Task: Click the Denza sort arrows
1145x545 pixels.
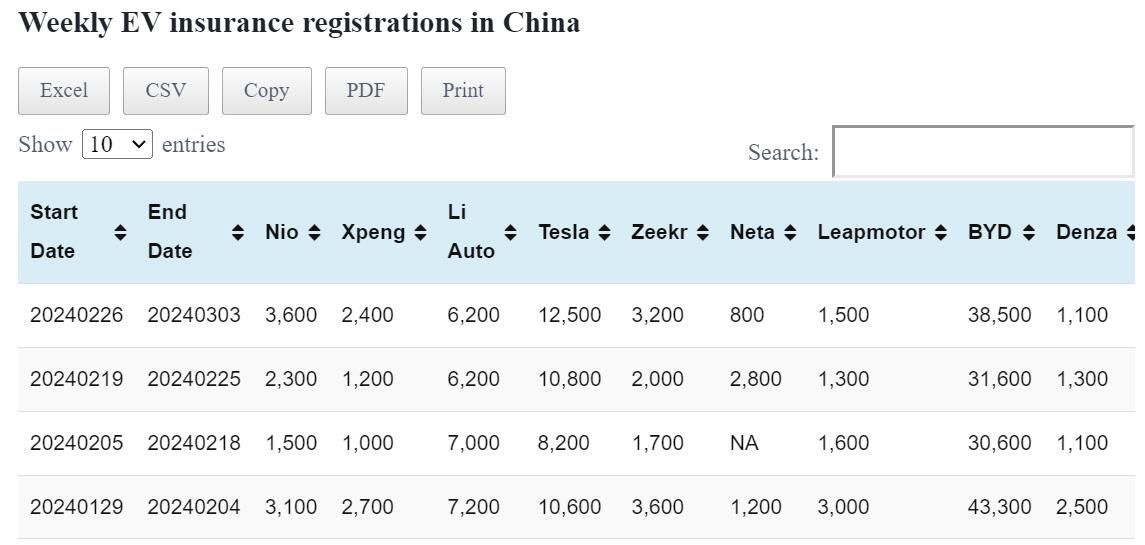Action: pos(1131,232)
